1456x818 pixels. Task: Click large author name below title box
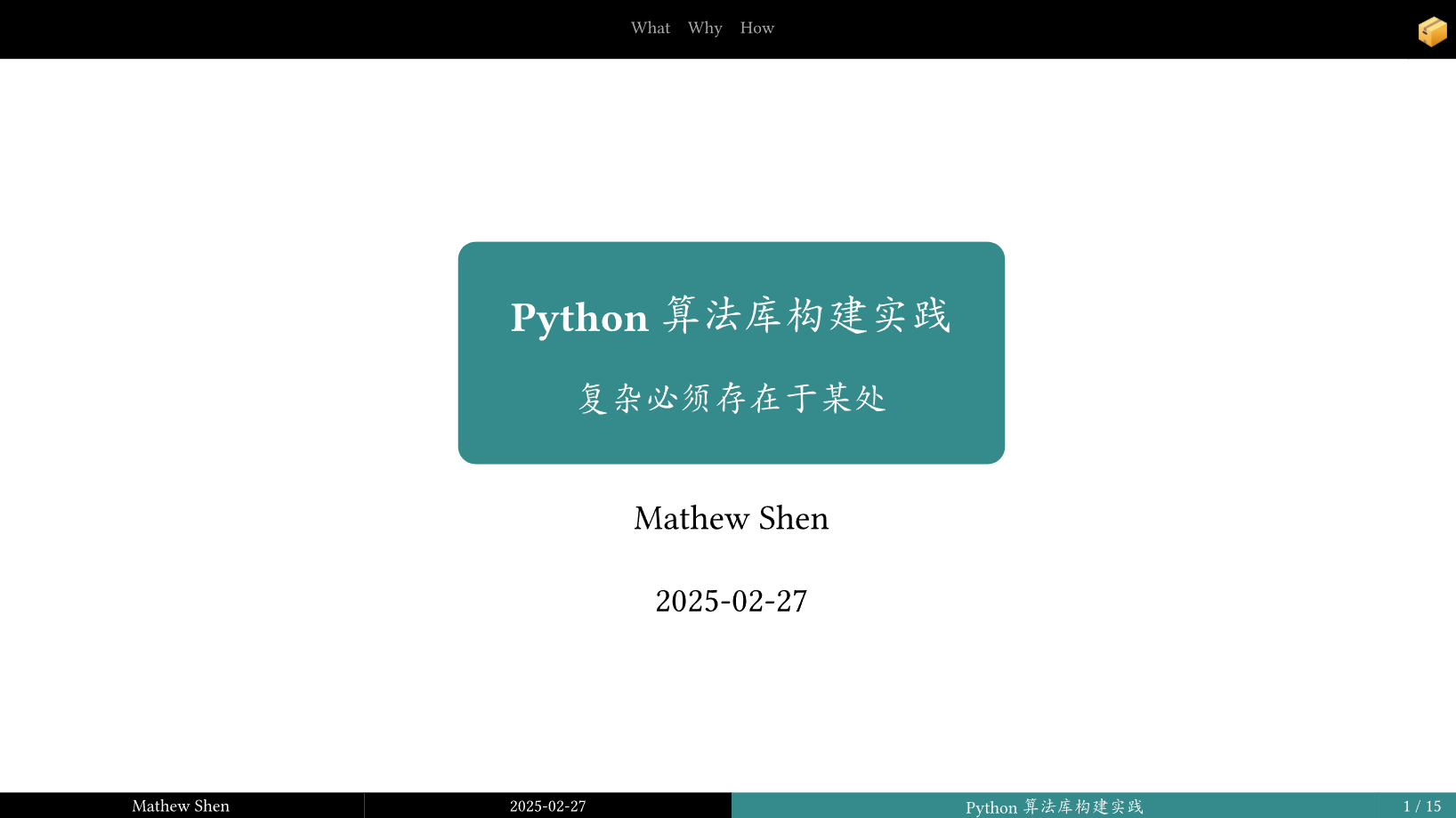[x=731, y=518]
